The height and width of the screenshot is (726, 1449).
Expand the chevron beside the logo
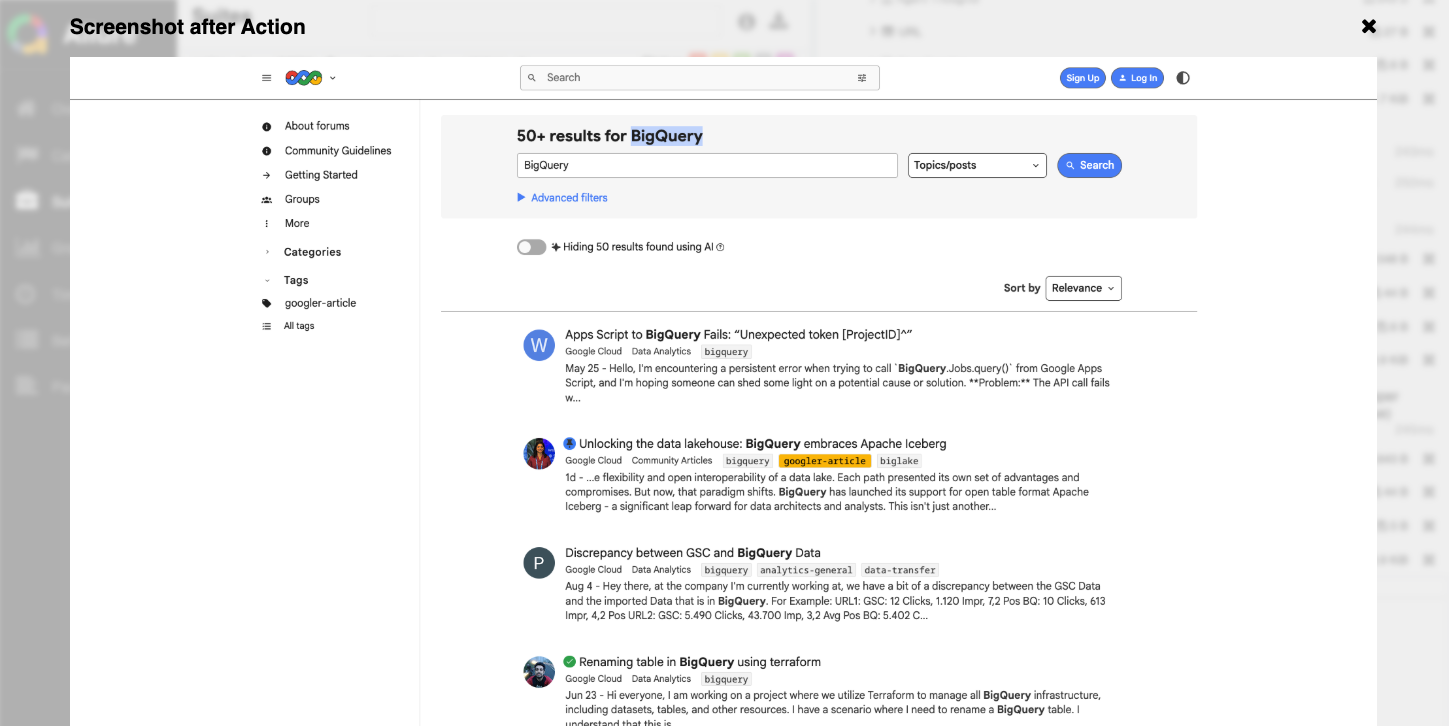pos(333,78)
